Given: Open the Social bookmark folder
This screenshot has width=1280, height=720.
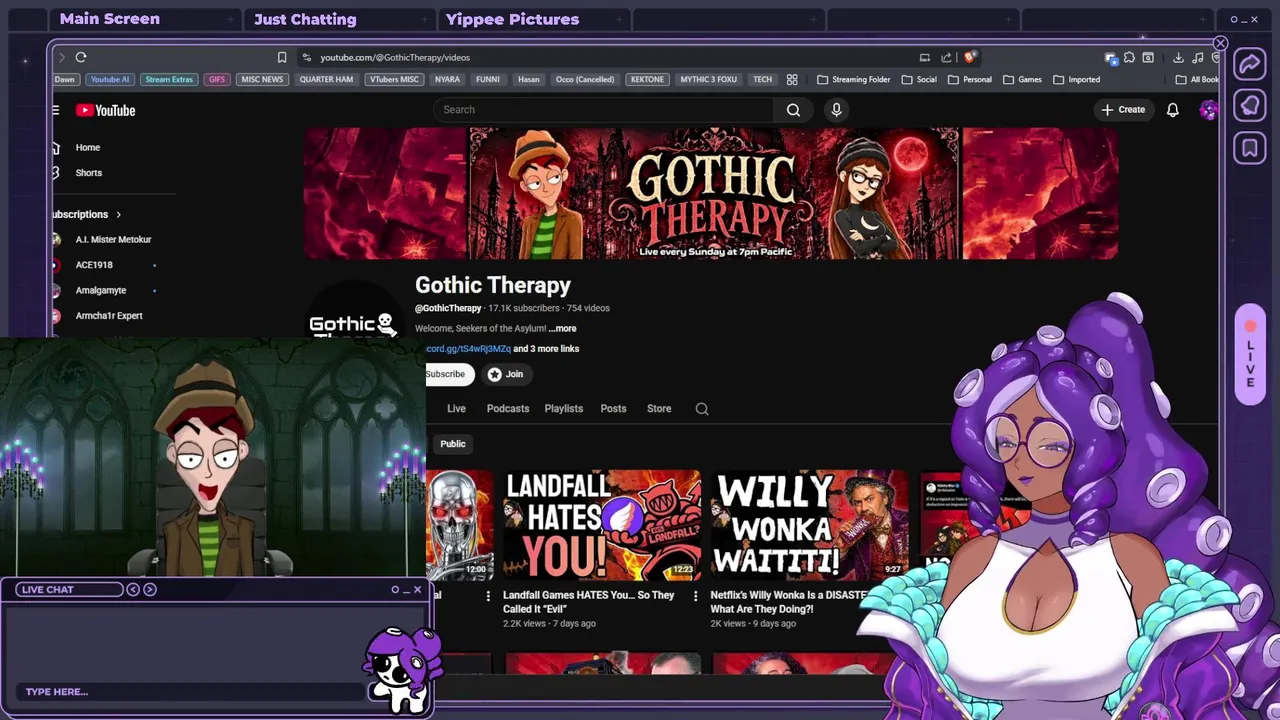Looking at the screenshot, I should click(919, 79).
